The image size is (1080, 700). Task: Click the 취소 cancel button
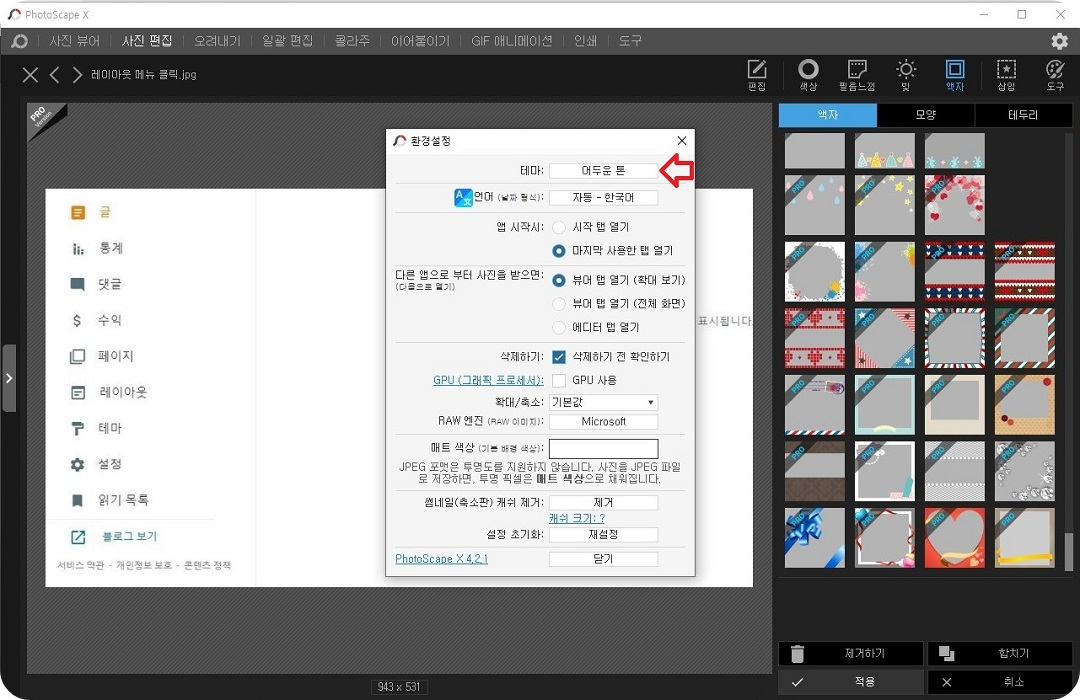click(1000, 682)
